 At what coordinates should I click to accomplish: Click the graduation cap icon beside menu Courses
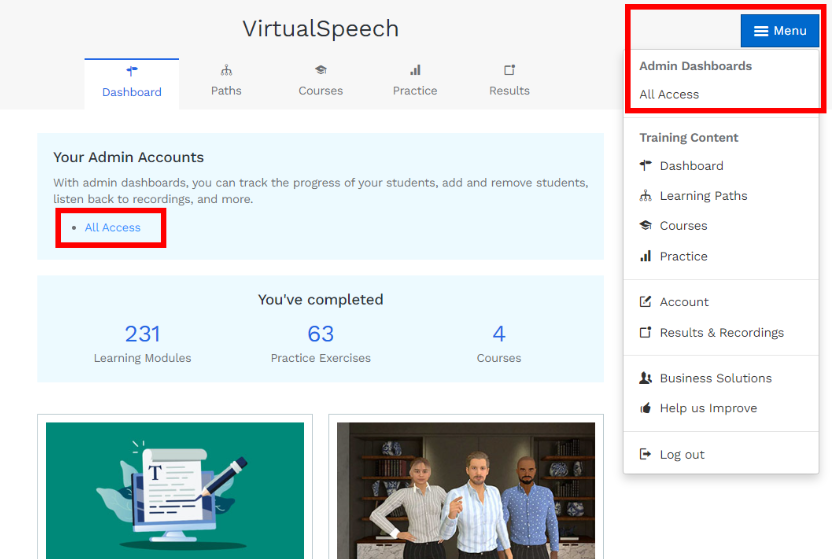[645, 225]
